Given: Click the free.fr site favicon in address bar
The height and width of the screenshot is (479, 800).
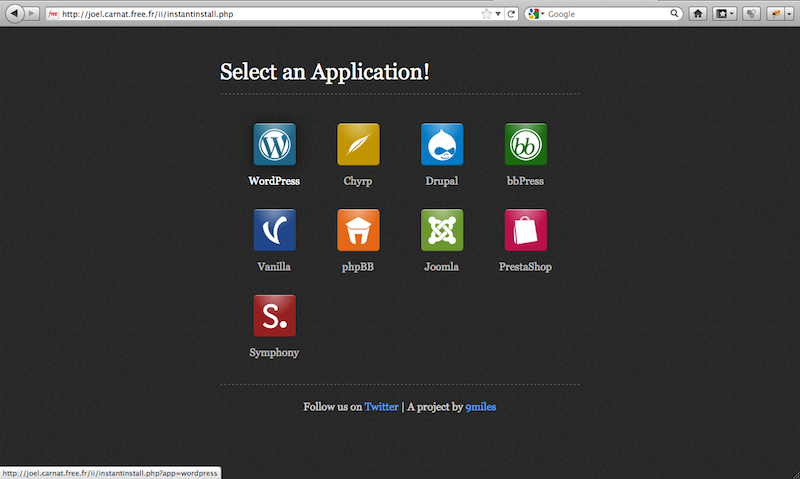Looking at the screenshot, I should 53,14.
